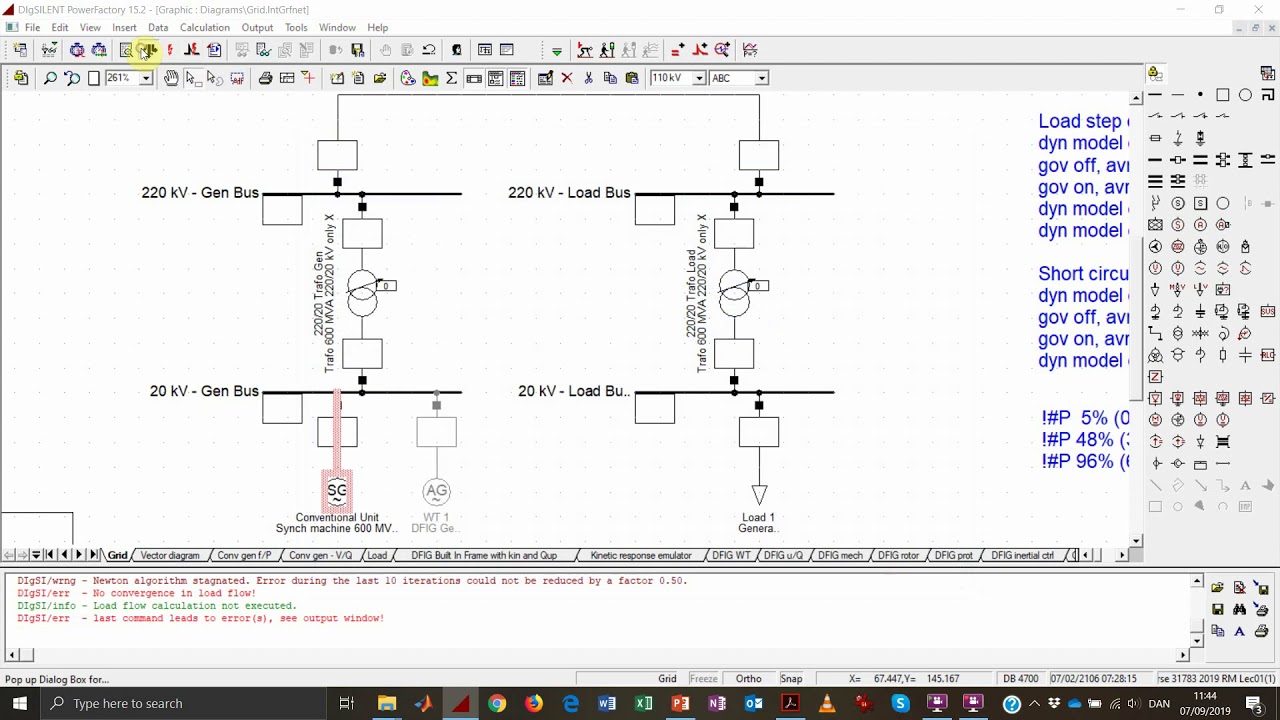Click the binoculars search icon in output window

pyautogui.click(x=1239, y=609)
